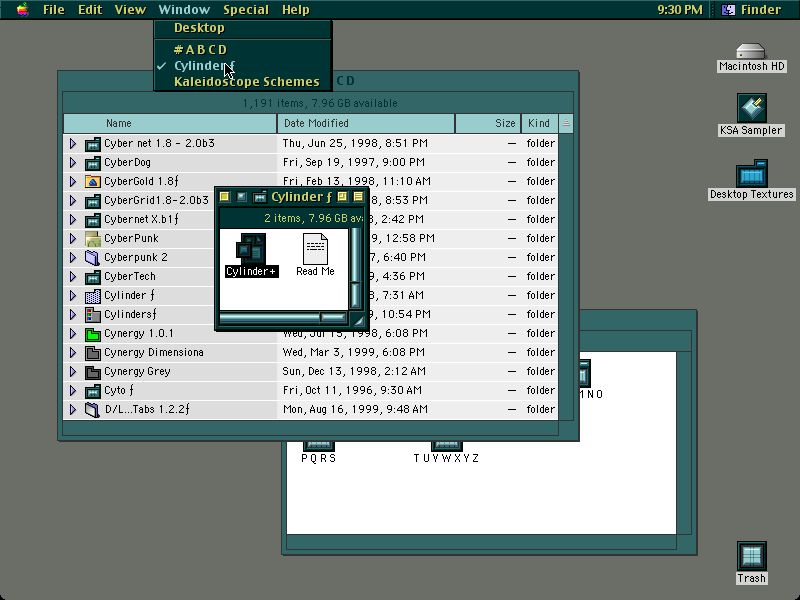Click the folder proxy icon in Cylinder ƒ title bar

click(260, 197)
